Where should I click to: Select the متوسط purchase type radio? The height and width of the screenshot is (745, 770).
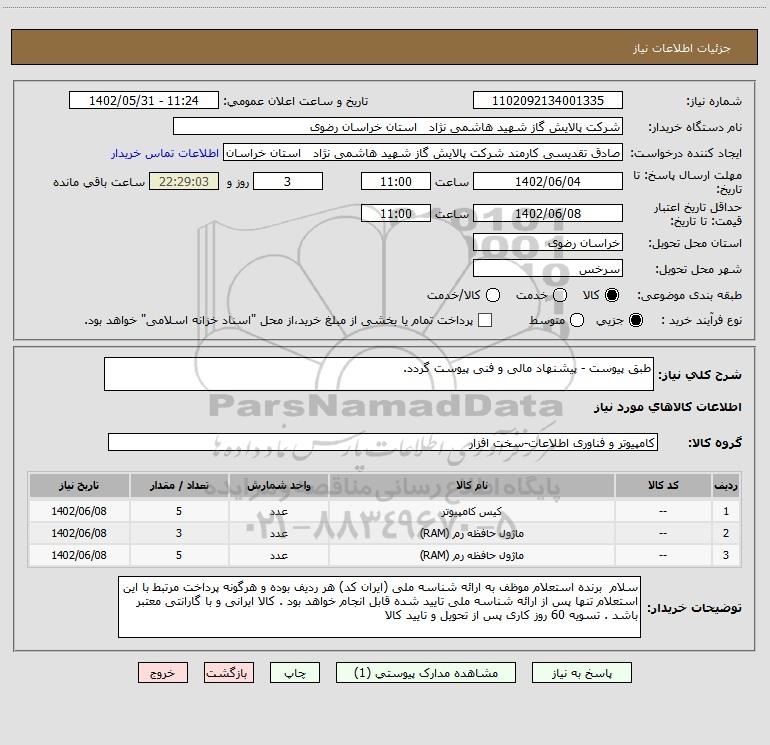[x=577, y=320]
